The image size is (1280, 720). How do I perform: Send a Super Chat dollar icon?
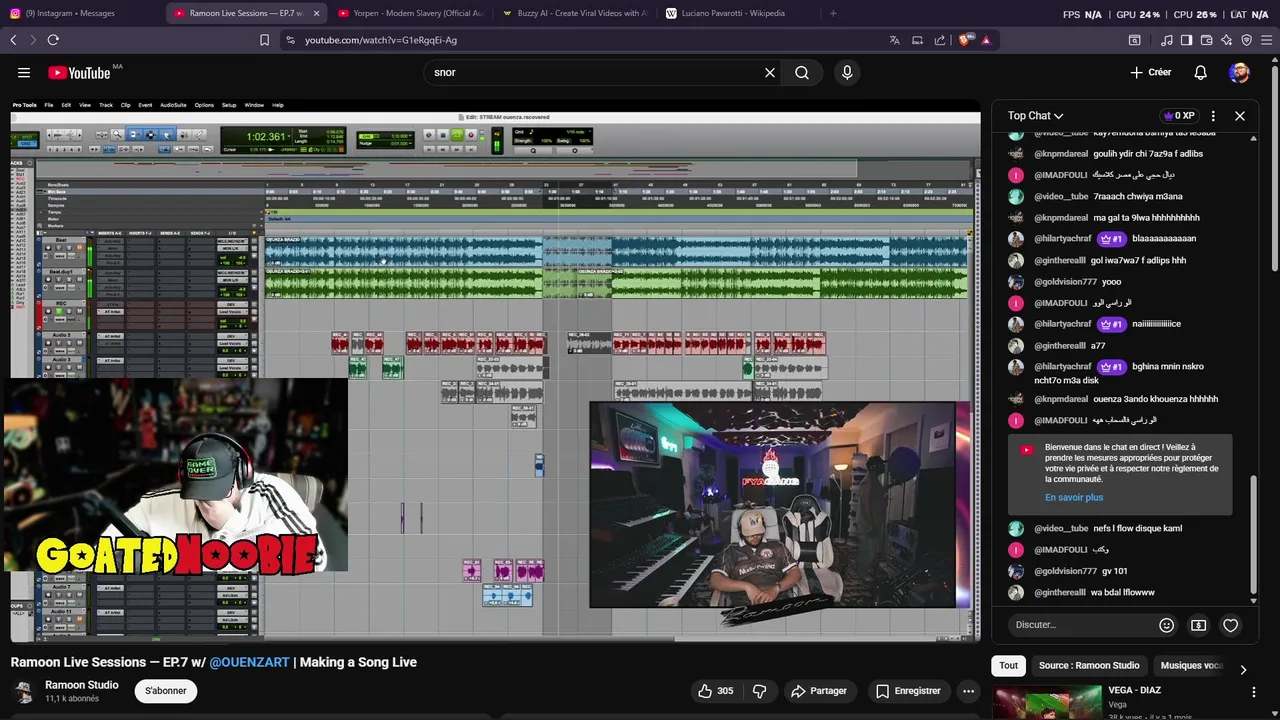tap(1198, 625)
